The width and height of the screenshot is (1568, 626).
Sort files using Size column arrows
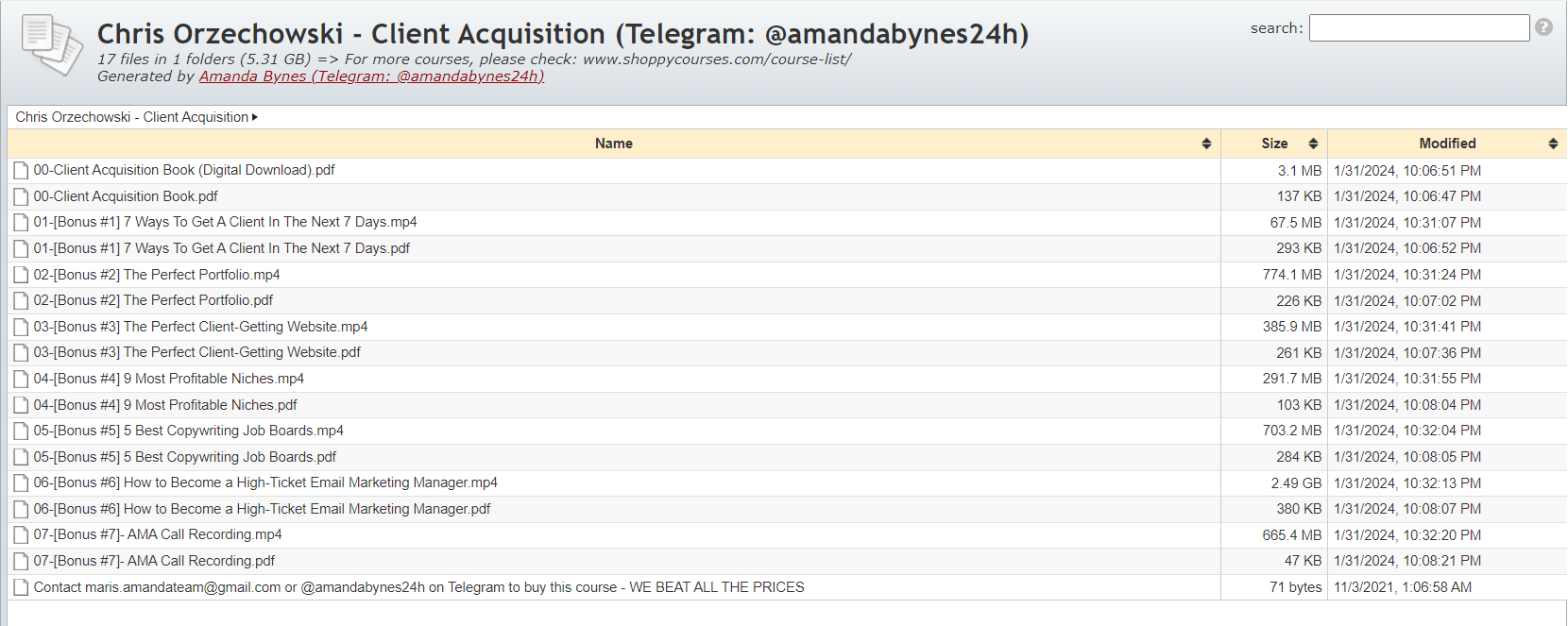[x=1313, y=144]
